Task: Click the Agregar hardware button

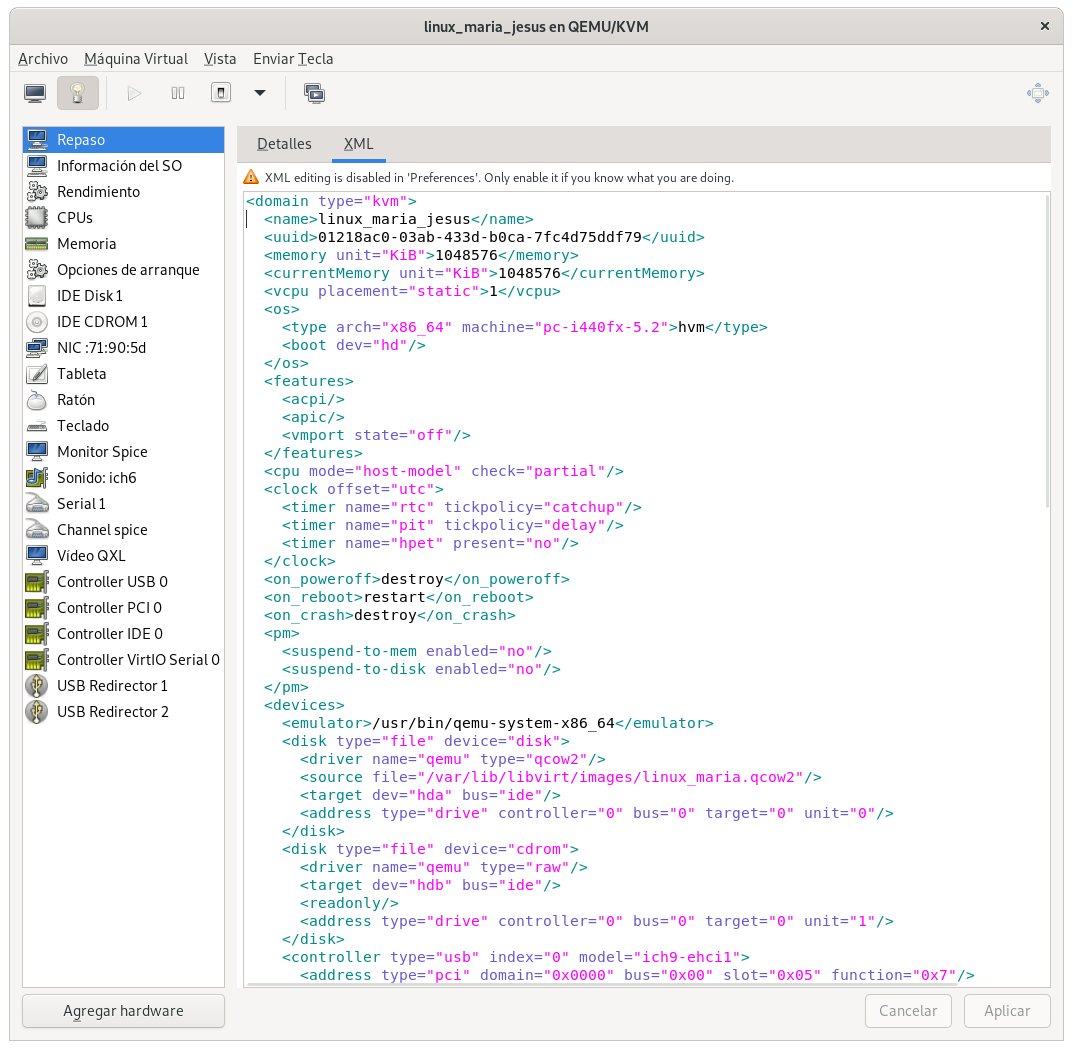Action: (x=123, y=1011)
